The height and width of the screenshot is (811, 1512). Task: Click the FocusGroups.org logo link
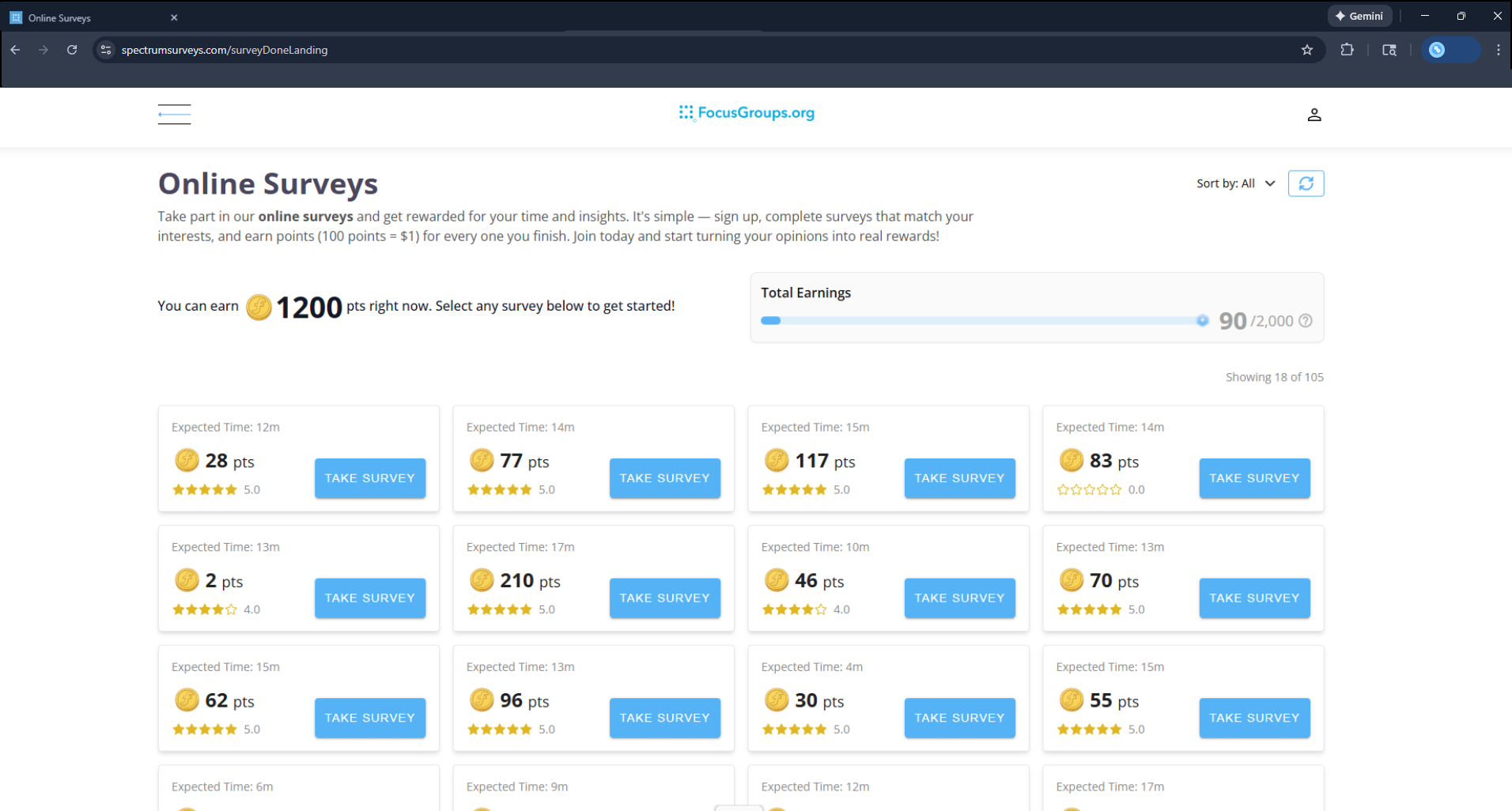pyautogui.click(x=747, y=113)
